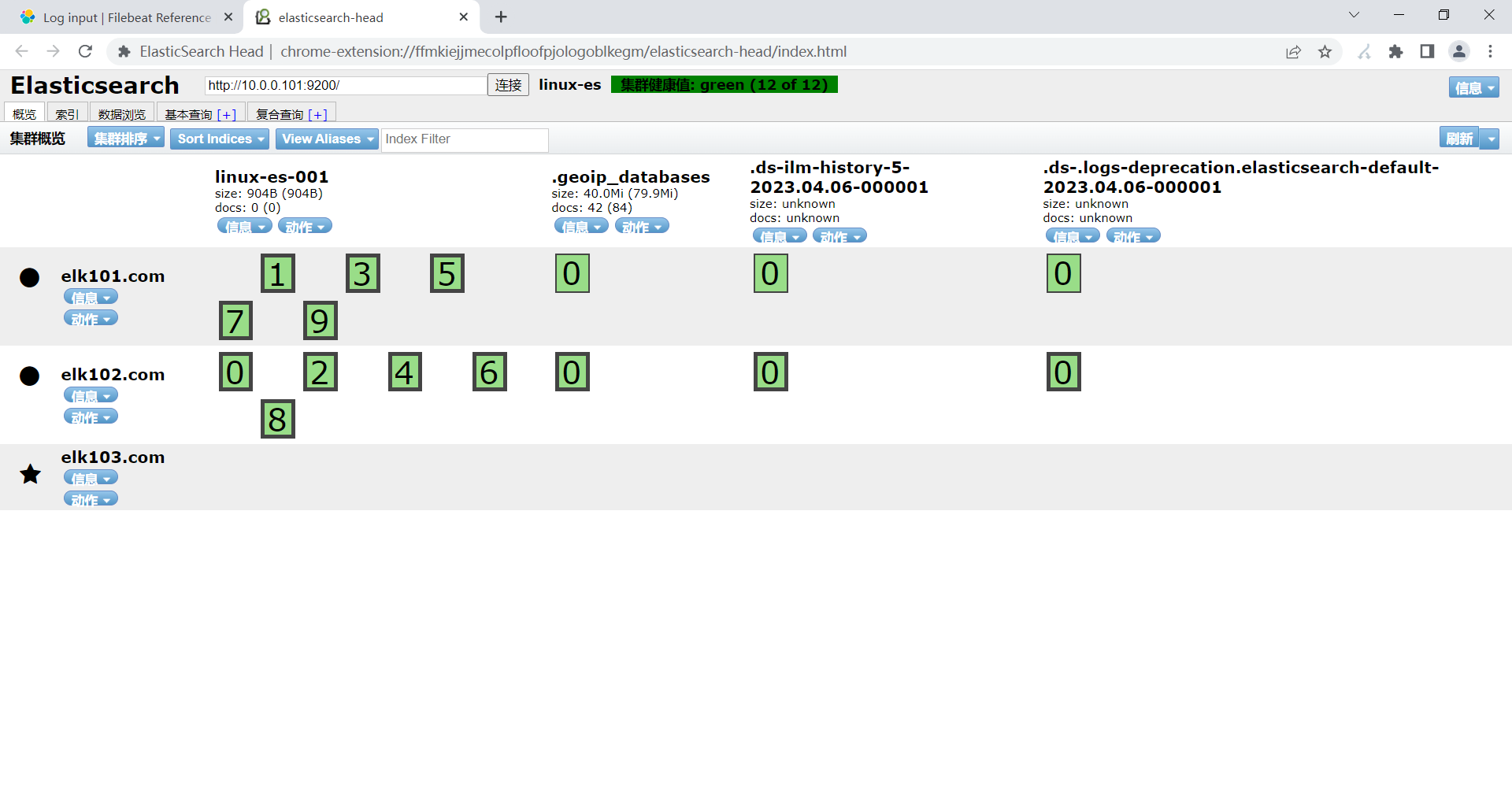Switch to the 概览 overview tab
The image size is (1512, 811).
24,113
